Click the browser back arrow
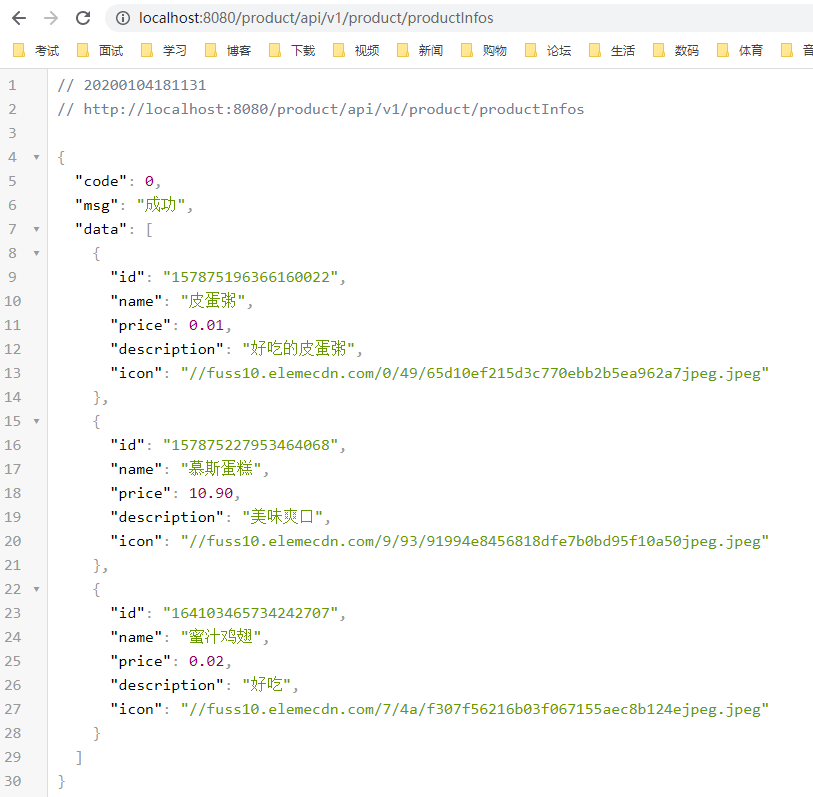813x797 pixels. point(19,18)
